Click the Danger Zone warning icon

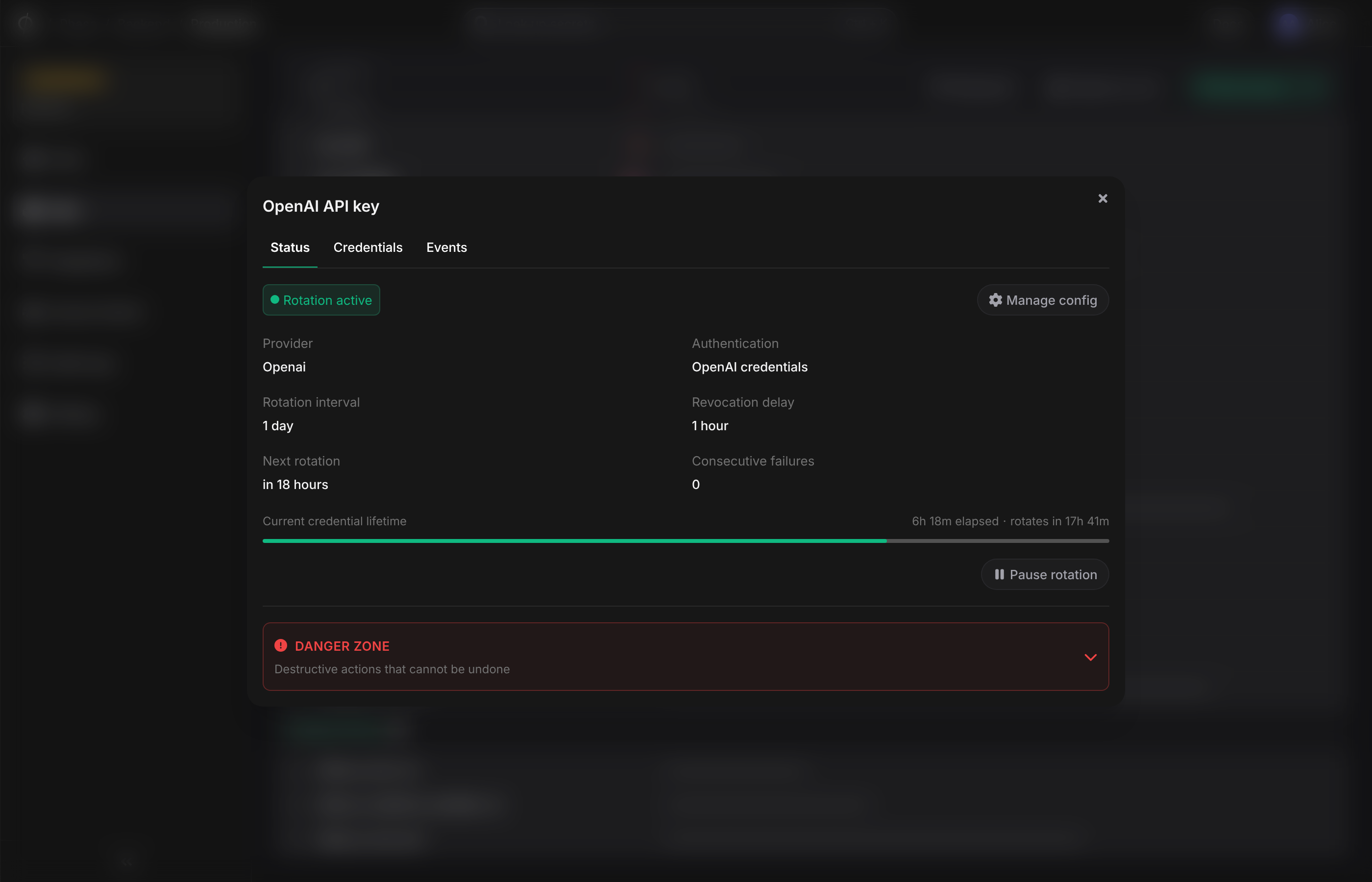tap(281, 645)
